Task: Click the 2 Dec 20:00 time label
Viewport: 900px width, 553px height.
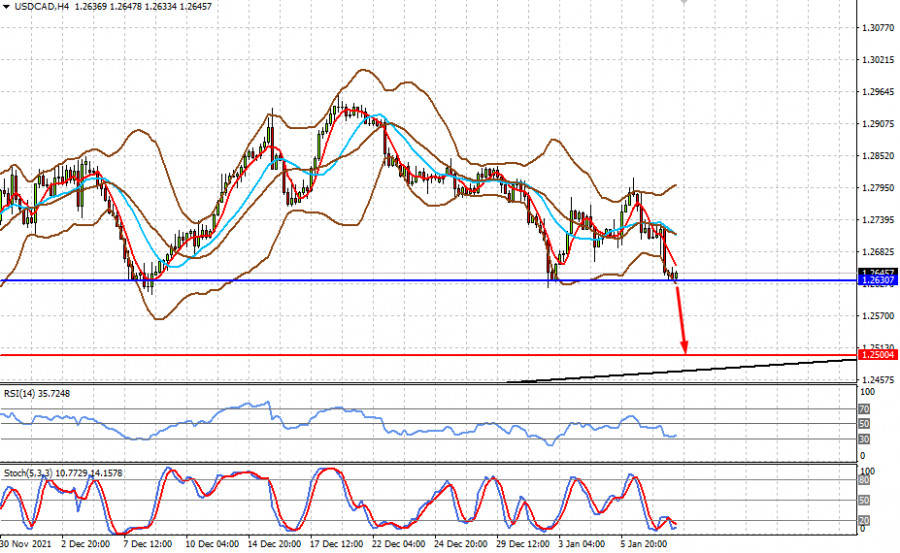Action: tap(86, 544)
